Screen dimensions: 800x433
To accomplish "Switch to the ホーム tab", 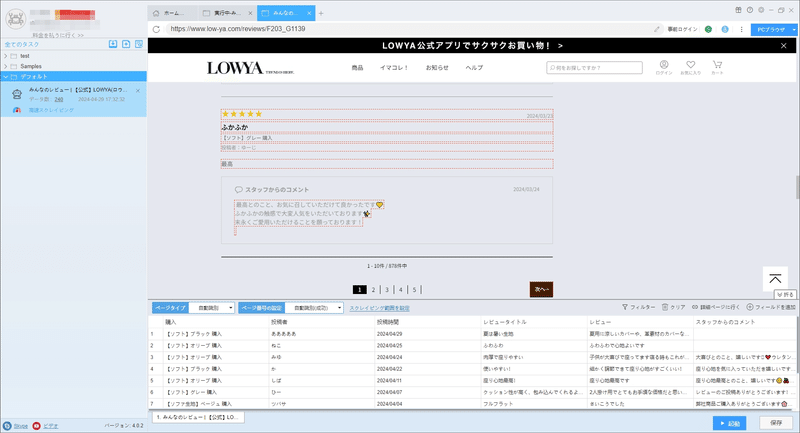I will [x=173, y=13].
